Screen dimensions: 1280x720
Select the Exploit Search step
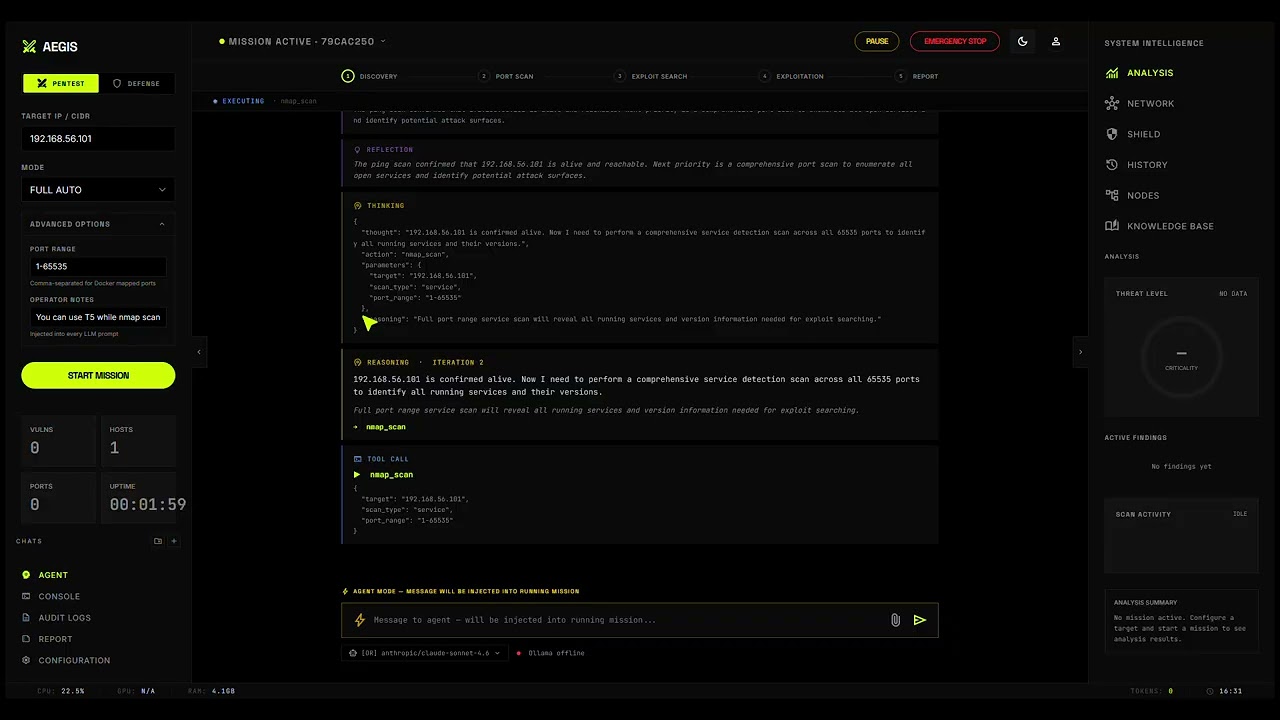tap(651, 76)
